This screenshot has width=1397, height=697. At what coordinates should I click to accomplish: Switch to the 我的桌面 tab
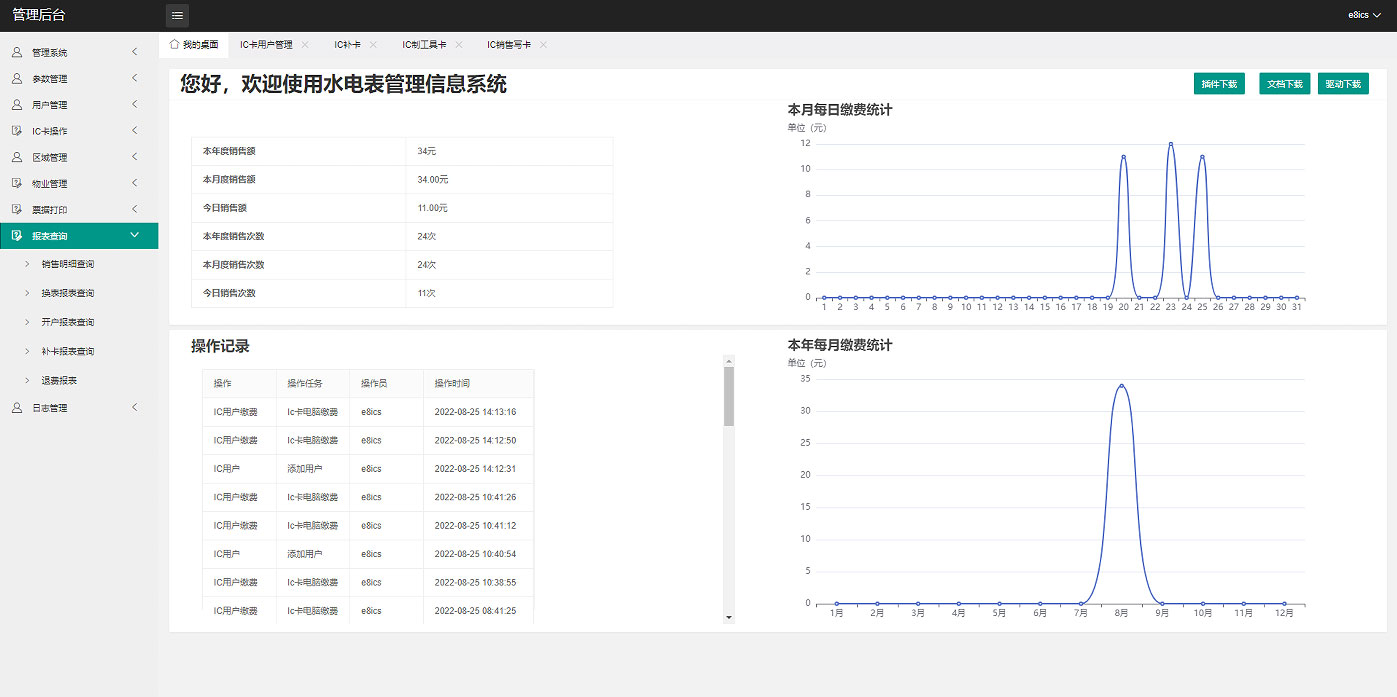pos(194,44)
